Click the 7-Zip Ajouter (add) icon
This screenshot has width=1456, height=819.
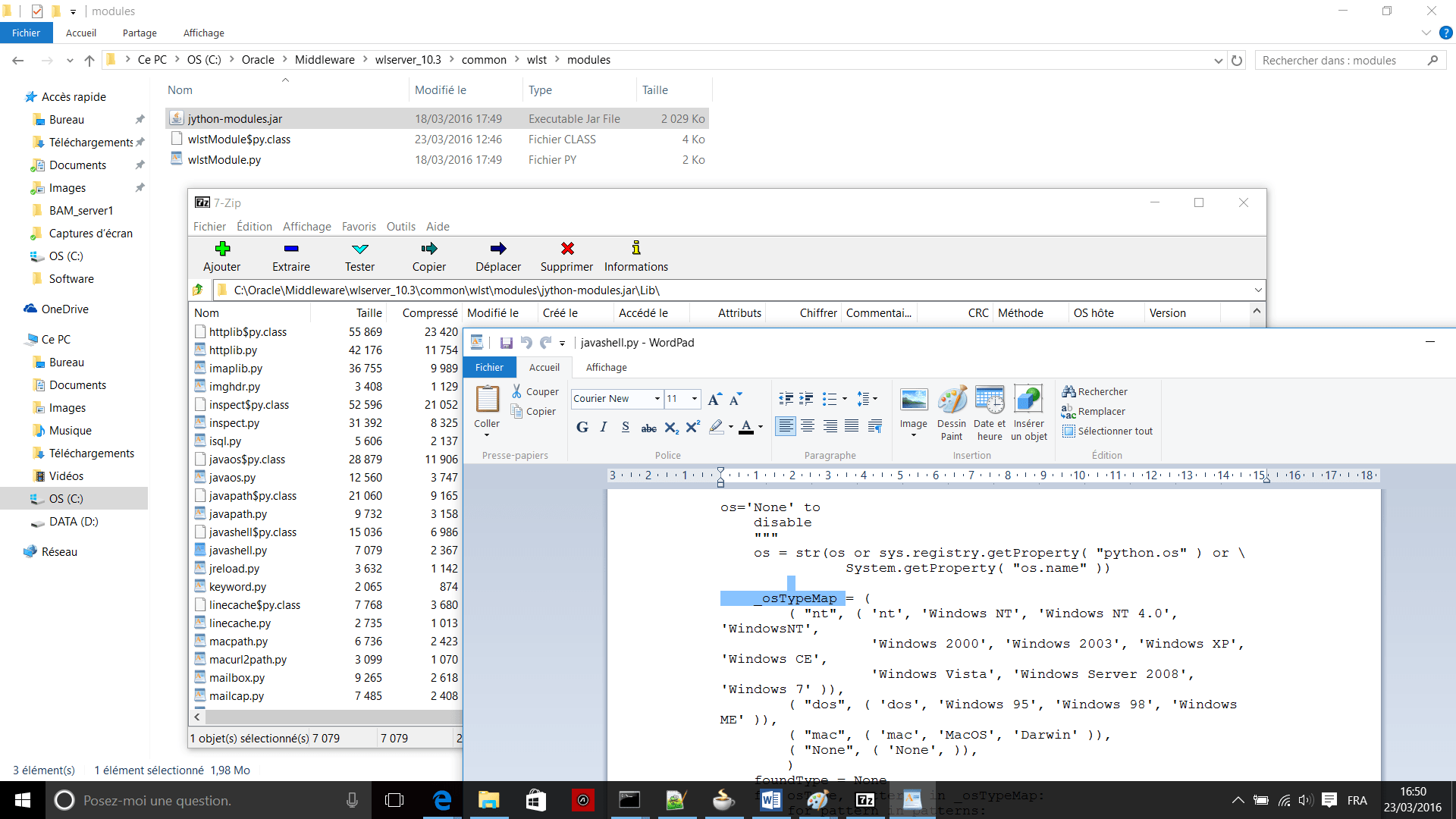[221, 249]
